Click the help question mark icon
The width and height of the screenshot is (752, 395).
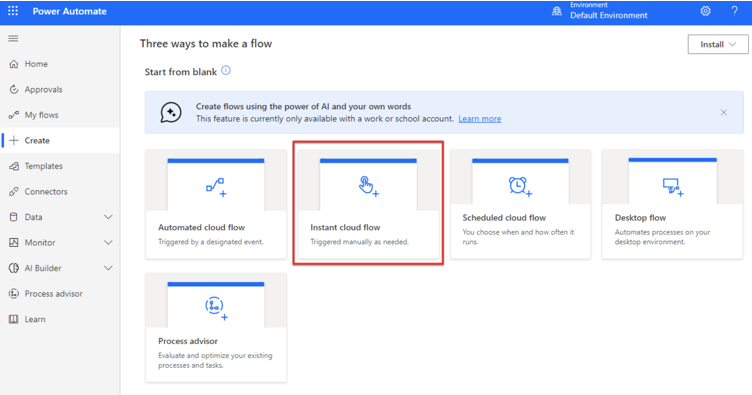pyautogui.click(x=734, y=11)
